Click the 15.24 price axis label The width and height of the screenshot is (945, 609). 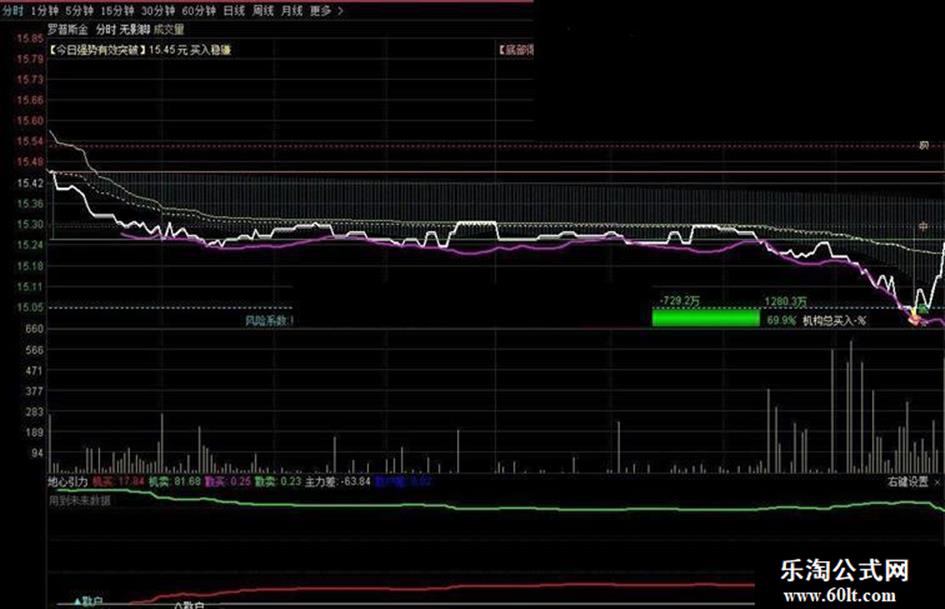[30, 245]
